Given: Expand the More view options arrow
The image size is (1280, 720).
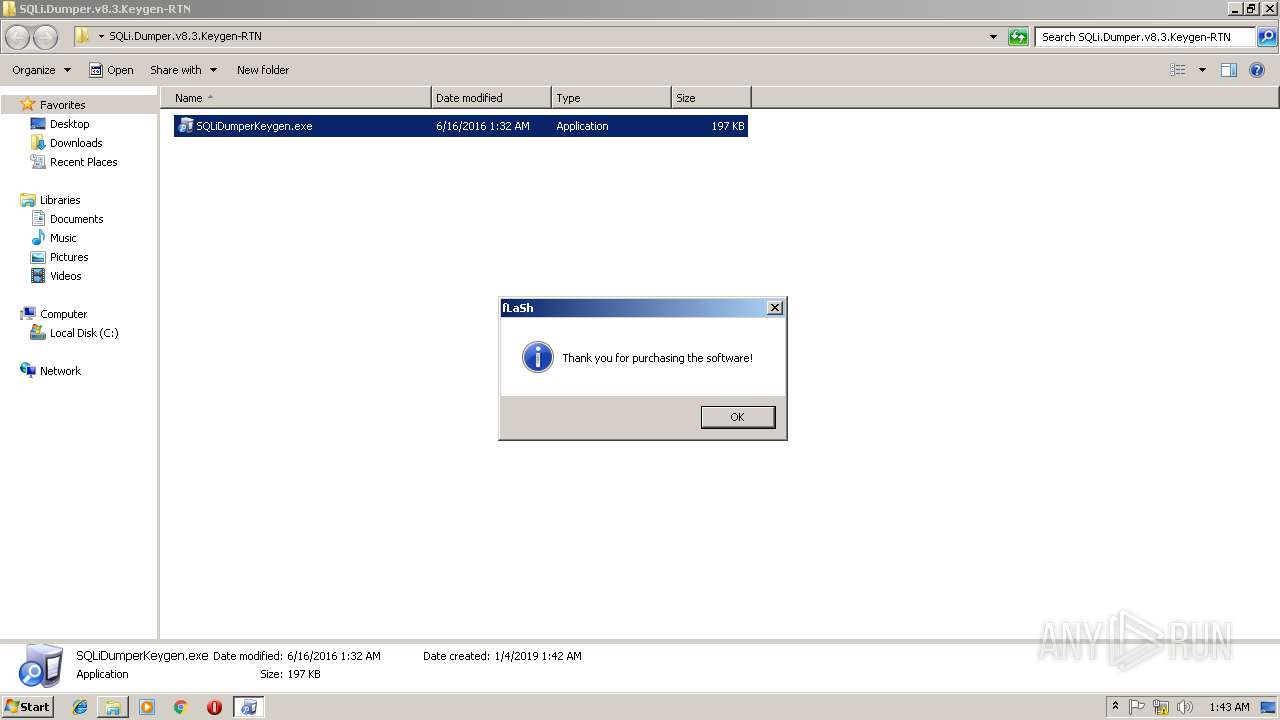Looking at the screenshot, I should click(1202, 70).
